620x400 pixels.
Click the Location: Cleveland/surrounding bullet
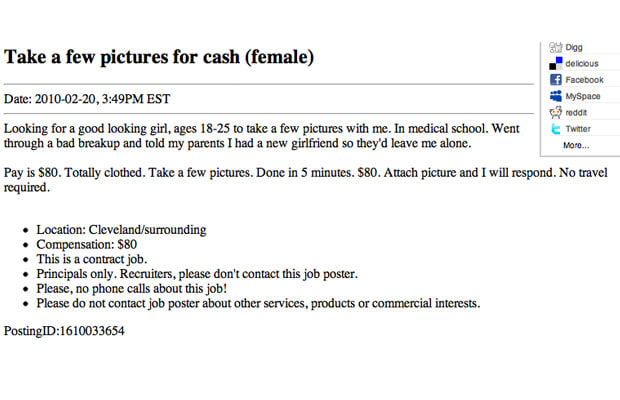[121, 230]
